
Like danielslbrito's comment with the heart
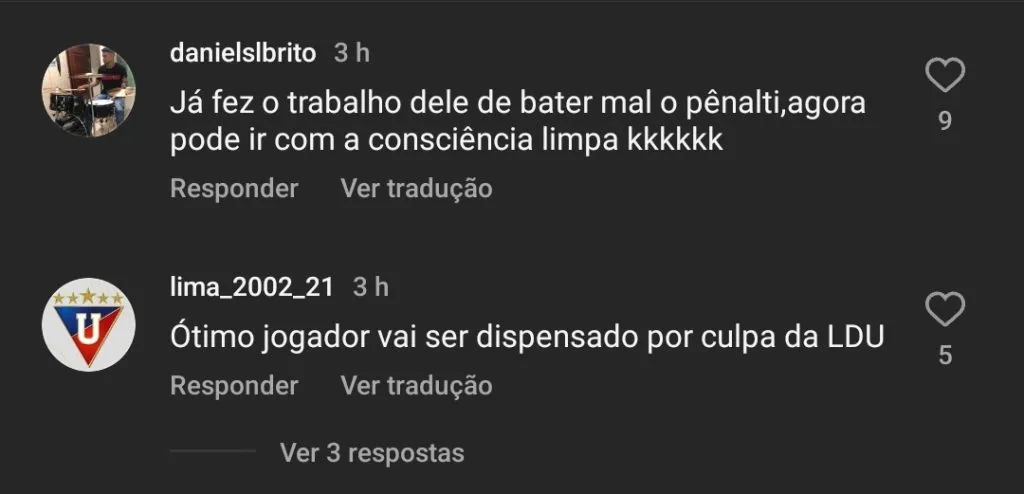click(x=945, y=75)
